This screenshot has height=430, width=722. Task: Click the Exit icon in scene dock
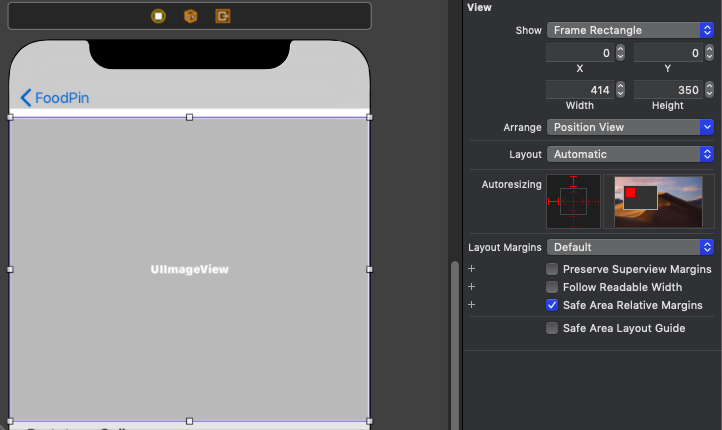tap(222, 16)
